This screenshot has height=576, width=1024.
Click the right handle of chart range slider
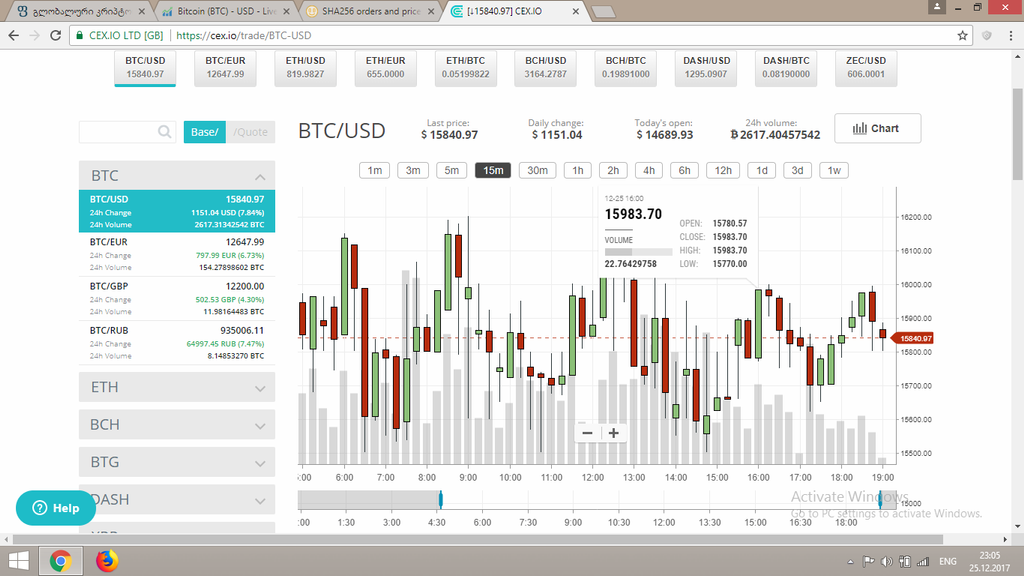coord(880,500)
